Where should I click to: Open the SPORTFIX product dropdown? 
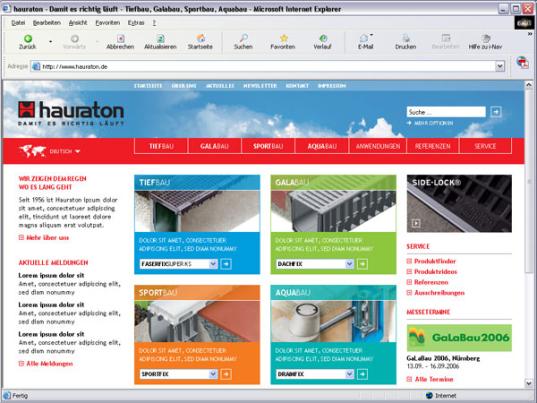click(213, 374)
